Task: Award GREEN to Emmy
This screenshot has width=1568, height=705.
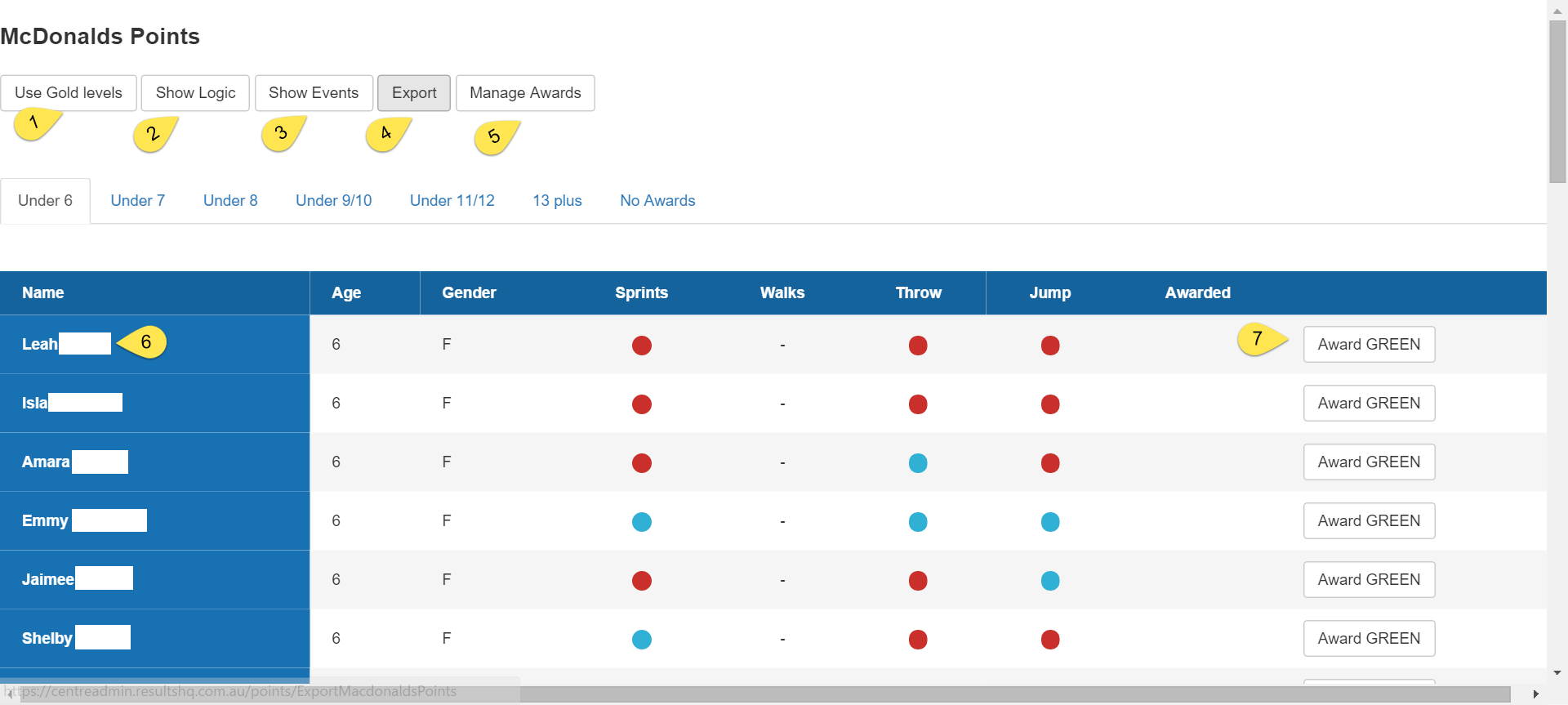Action: [x=1370, y=521]
